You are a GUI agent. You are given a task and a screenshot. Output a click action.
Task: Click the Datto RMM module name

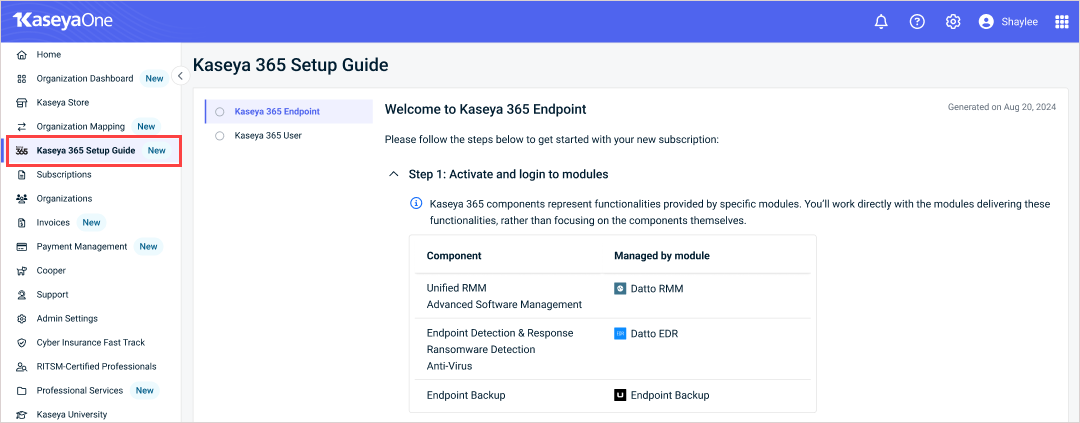pos(657,289)
